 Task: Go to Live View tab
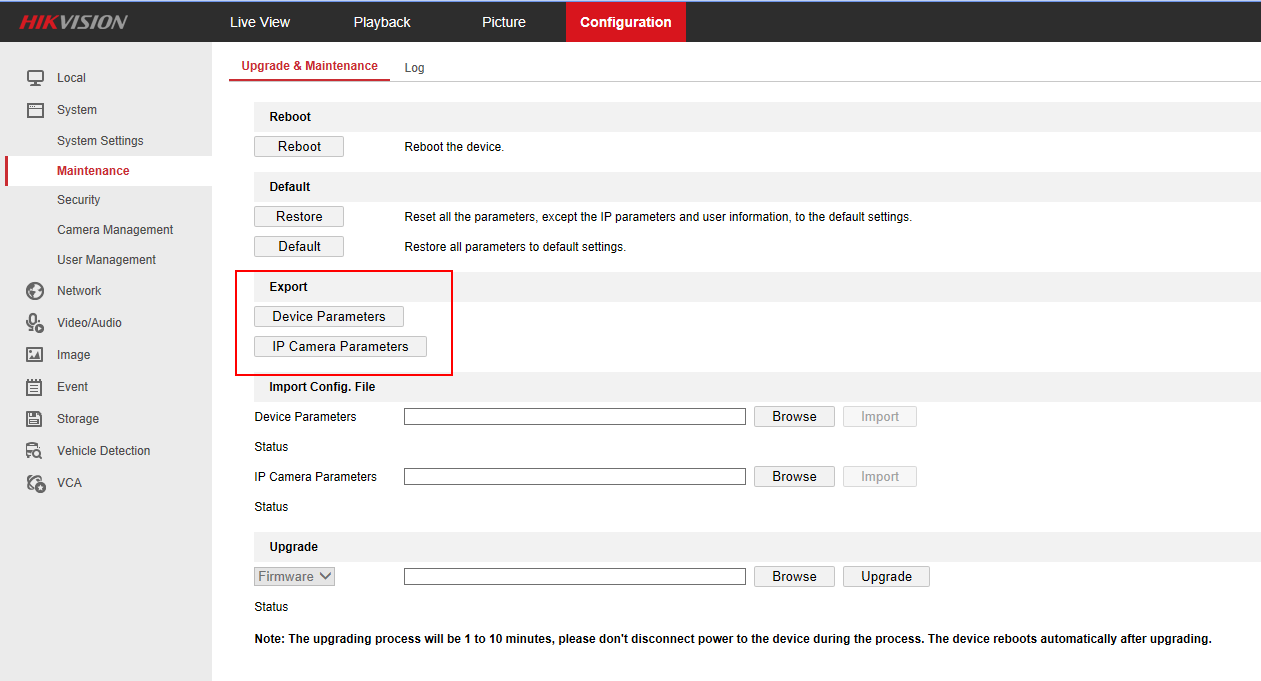[260, 22]
